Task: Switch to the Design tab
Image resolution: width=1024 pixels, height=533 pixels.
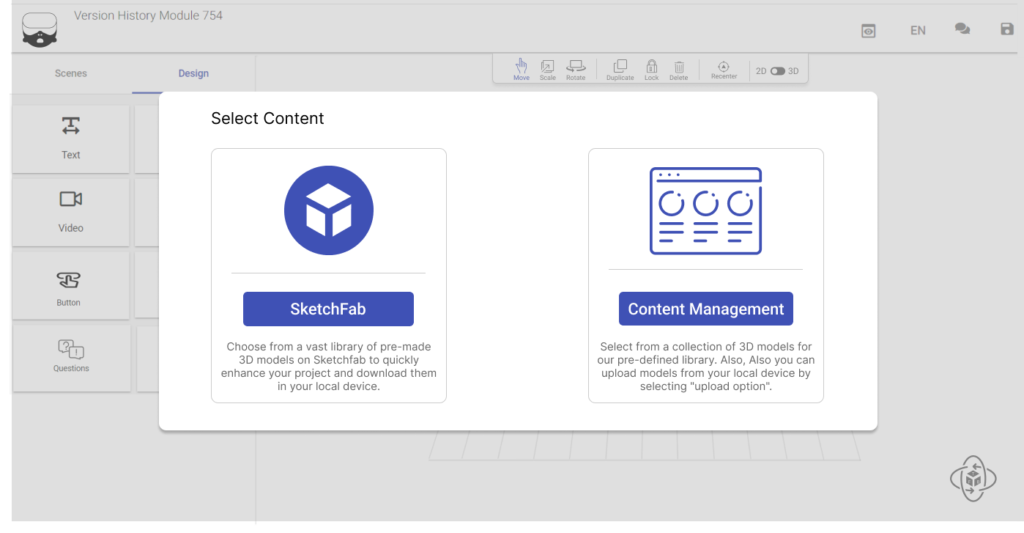Action: point(193,73)
